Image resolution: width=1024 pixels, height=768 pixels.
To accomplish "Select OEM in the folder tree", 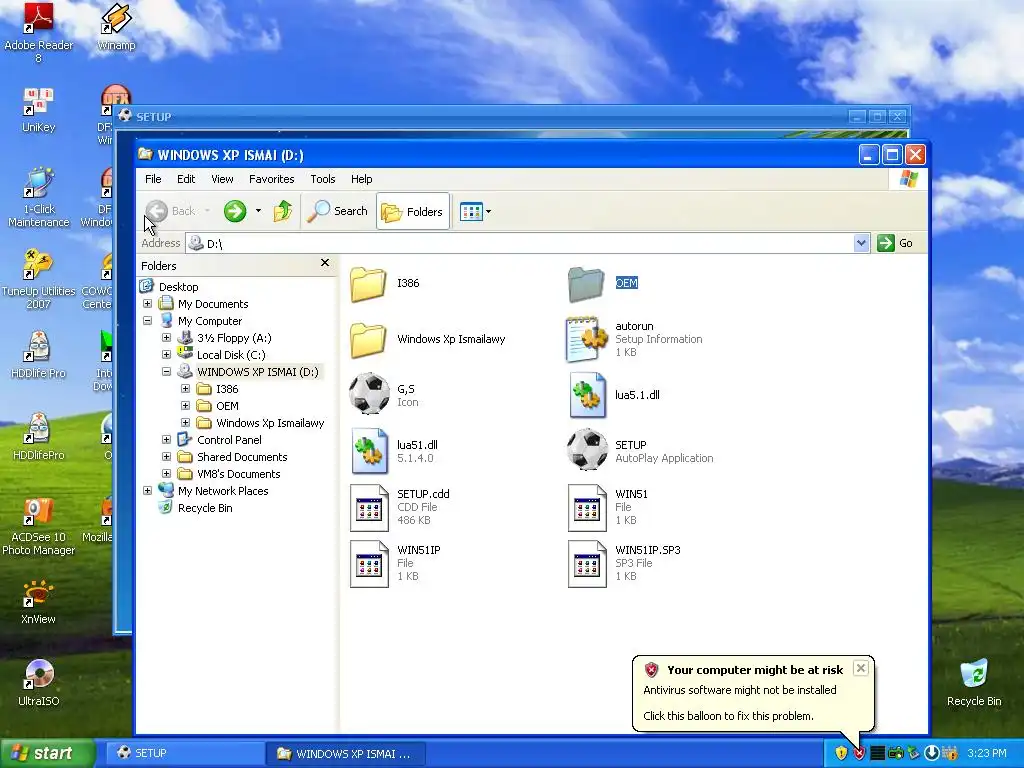I will [x=227, y=406].
